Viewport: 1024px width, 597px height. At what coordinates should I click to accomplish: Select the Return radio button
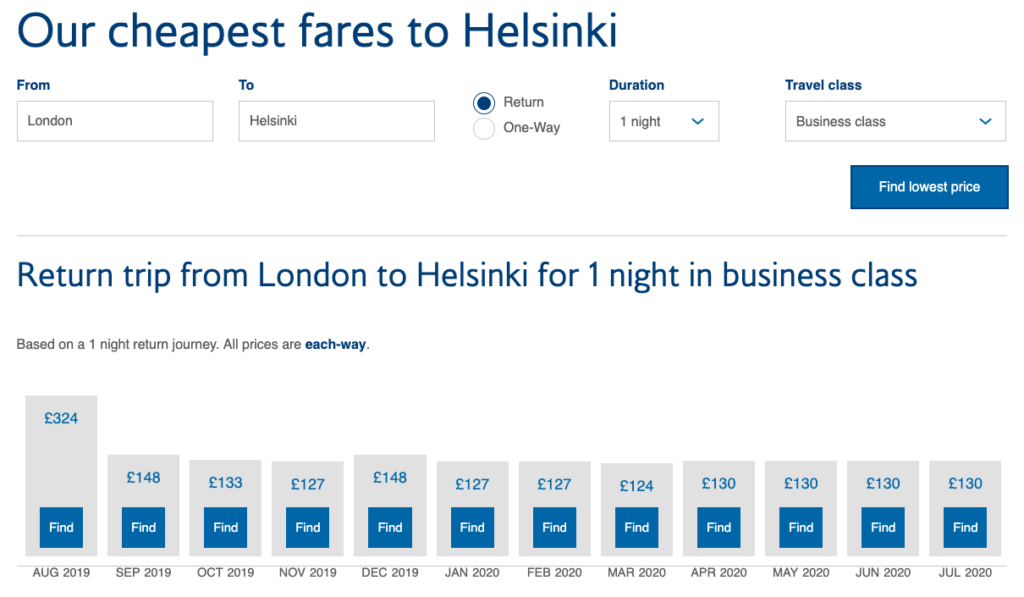484,102
